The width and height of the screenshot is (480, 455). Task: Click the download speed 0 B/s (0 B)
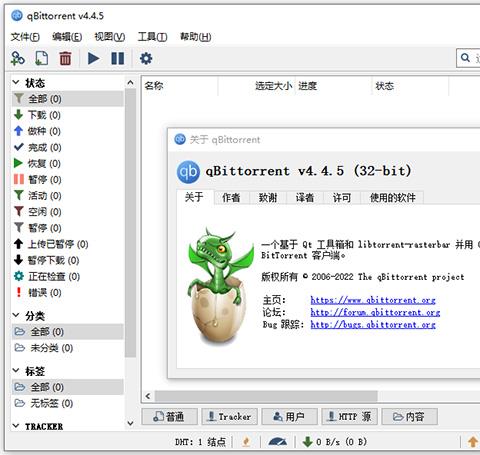point(335,442)
